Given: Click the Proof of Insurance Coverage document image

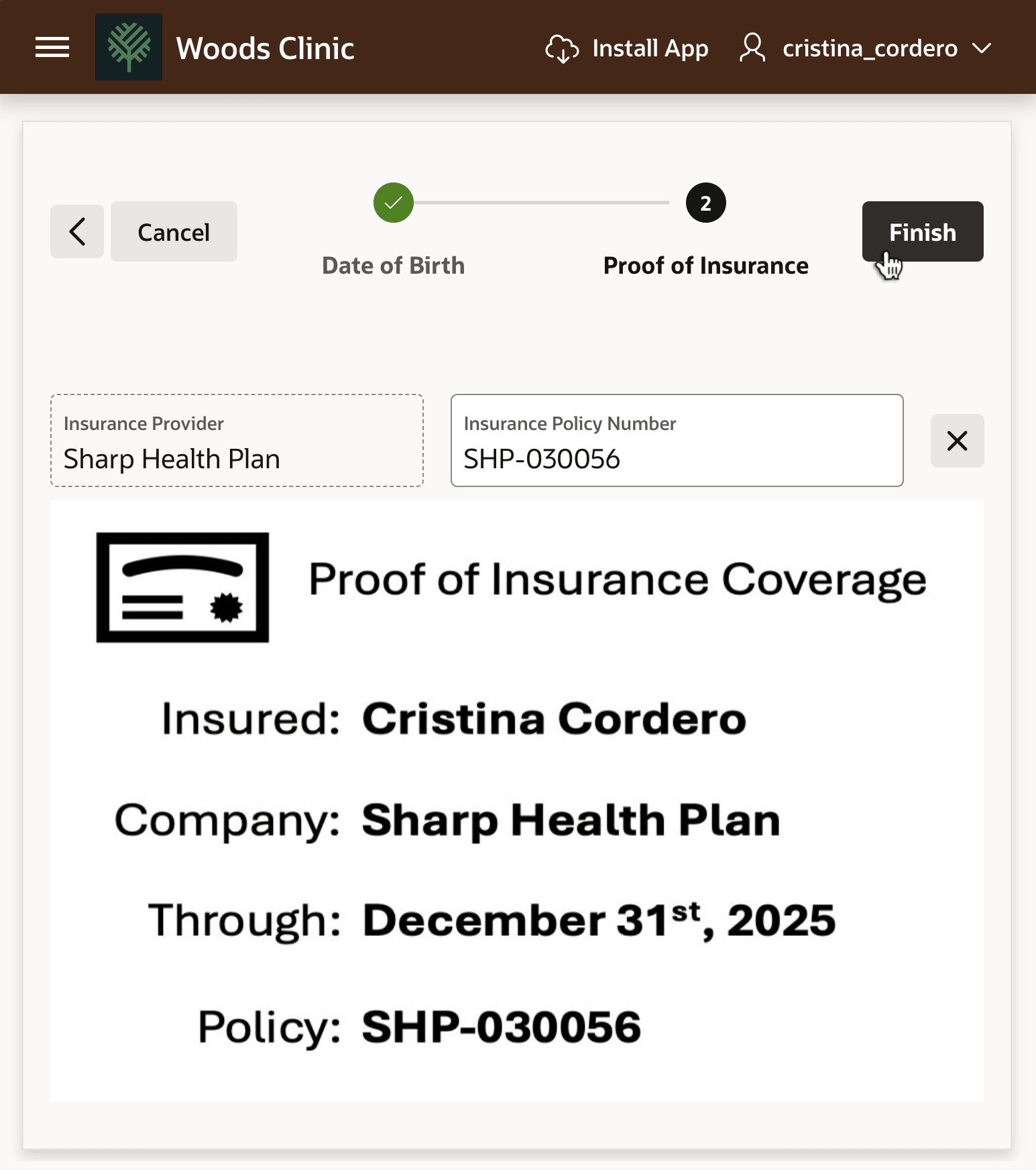Looking at the screenshot, I should click(517, 801).
